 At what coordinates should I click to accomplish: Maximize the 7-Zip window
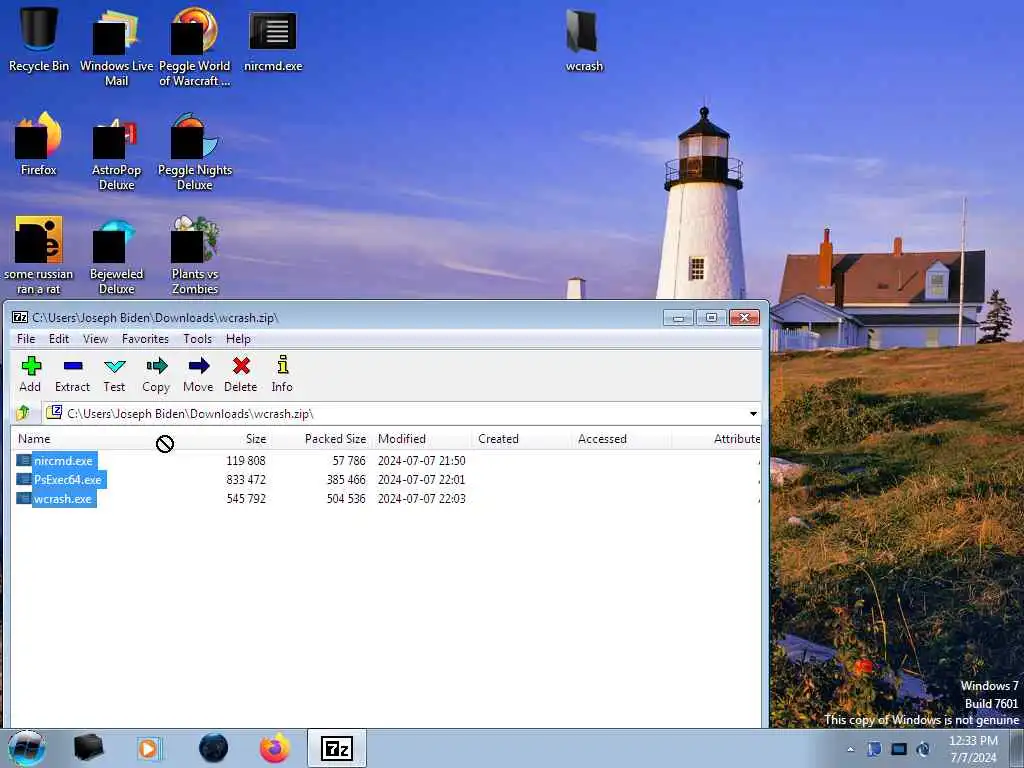tap(711, 318)
